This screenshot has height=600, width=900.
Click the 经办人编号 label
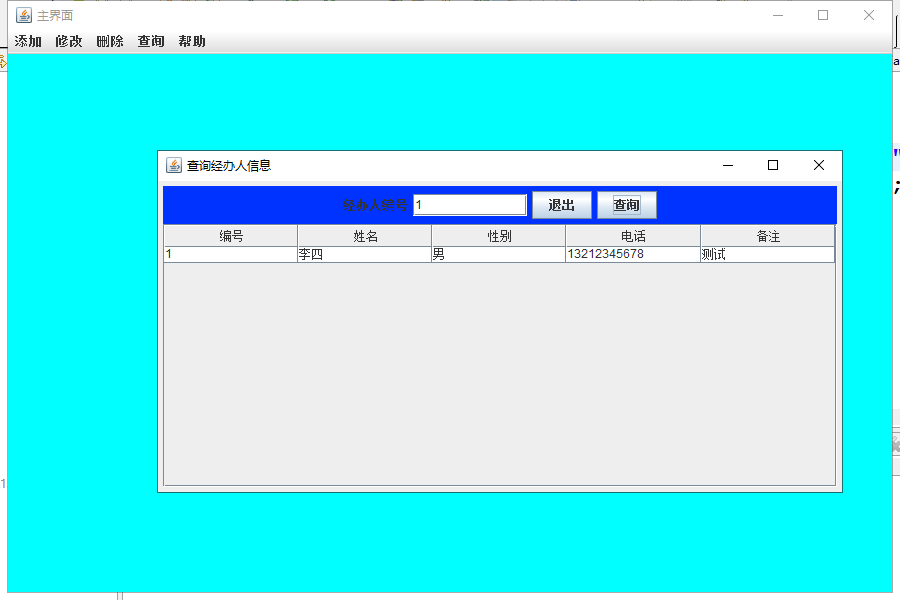pos(375,205)
